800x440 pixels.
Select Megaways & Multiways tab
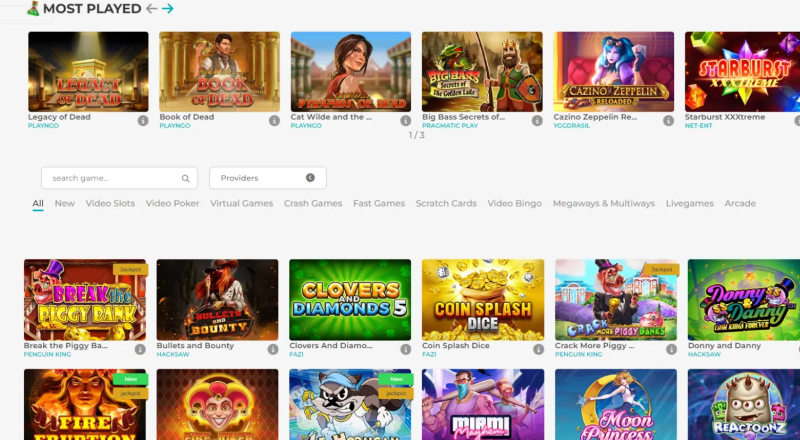point(604,203)
